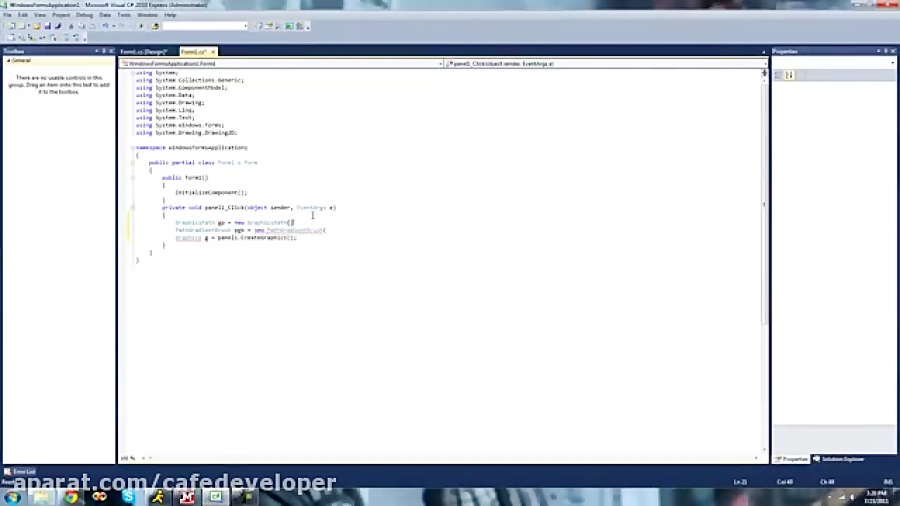This screenshot has height=506, width=900.
Task: Open Google Chrome from the taskbar
Action: pyautogui.click(x=71, y=497)
